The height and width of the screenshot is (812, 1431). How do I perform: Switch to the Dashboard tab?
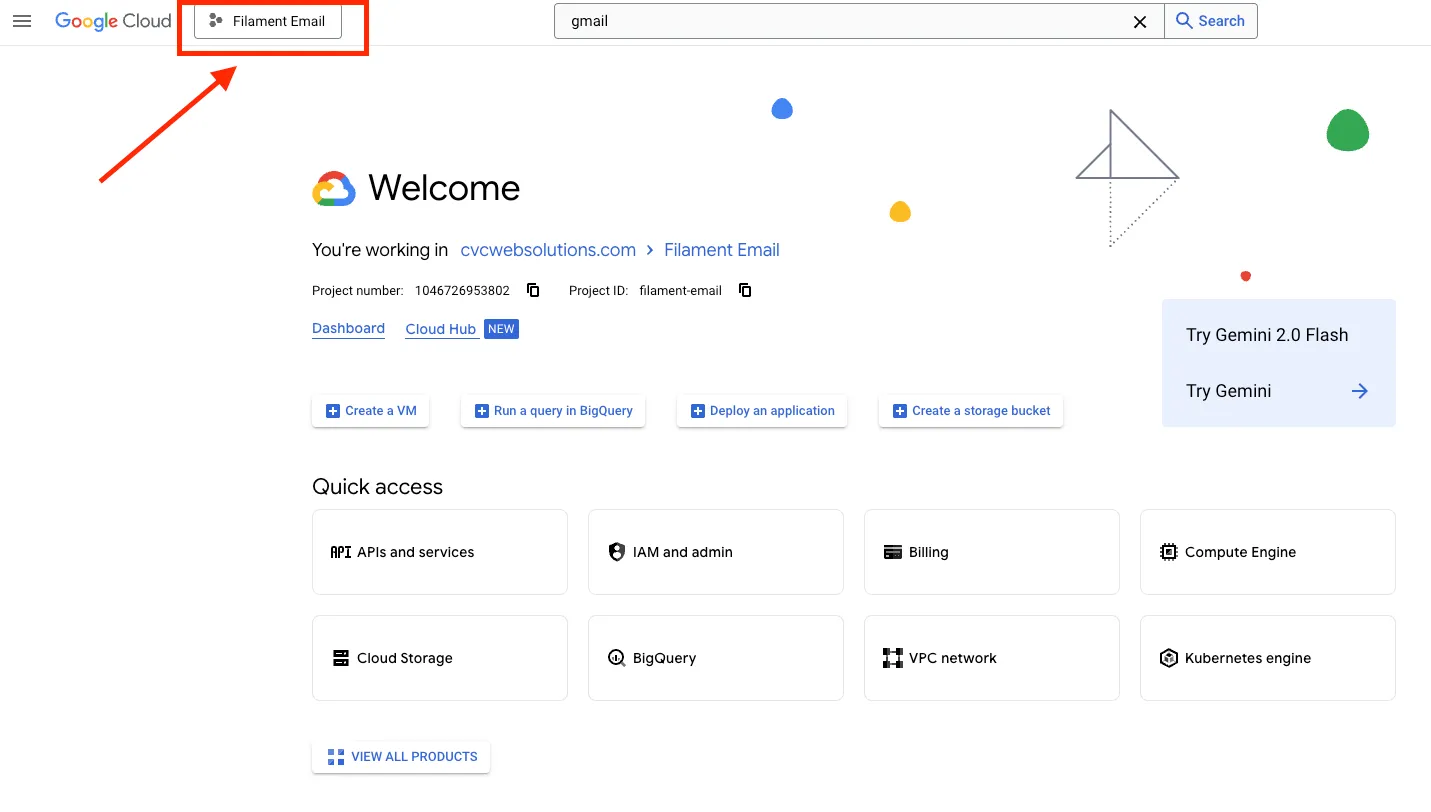click(x=348, y=329)
